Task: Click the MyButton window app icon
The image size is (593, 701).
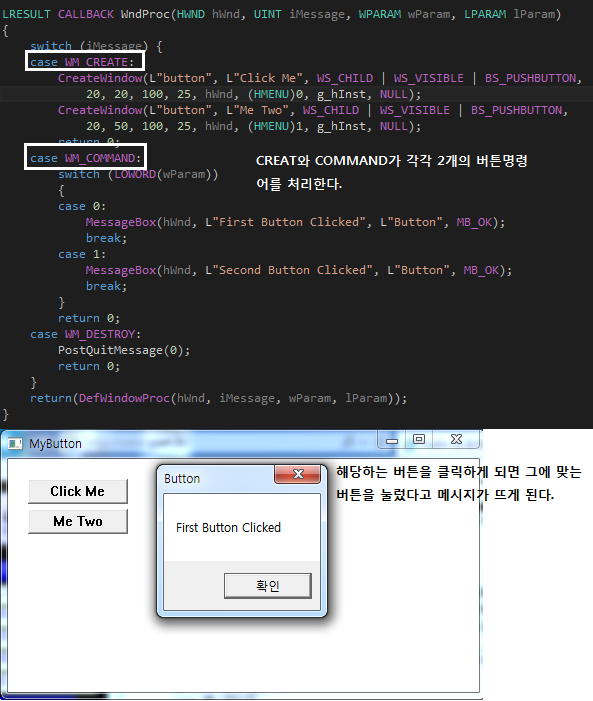Action: click(15, 443)
